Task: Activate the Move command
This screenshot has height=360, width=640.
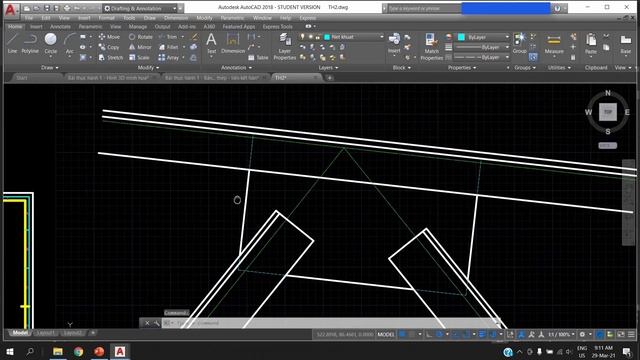Action: [109, 37]
